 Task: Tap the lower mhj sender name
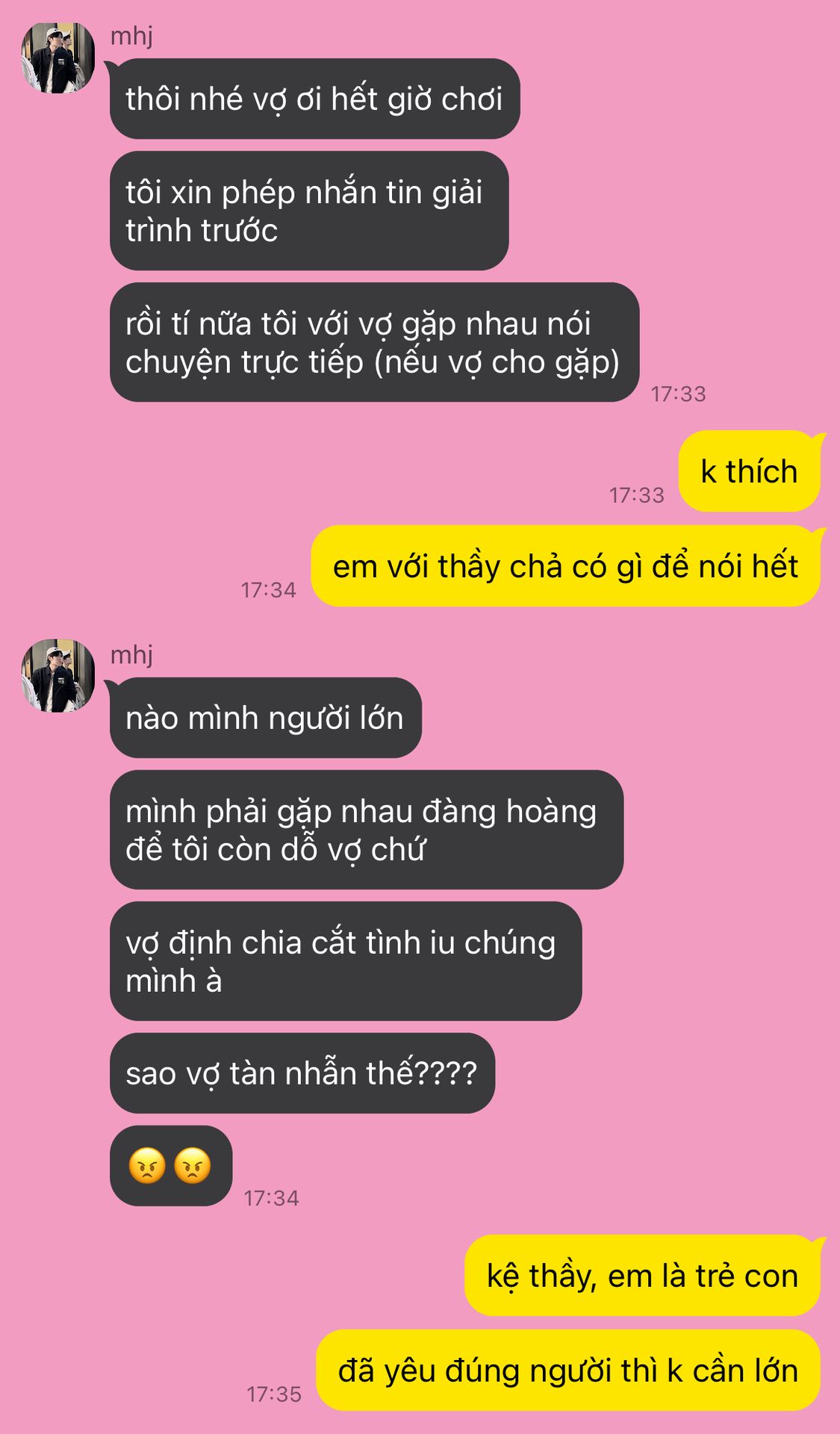(x=131, y=655)
